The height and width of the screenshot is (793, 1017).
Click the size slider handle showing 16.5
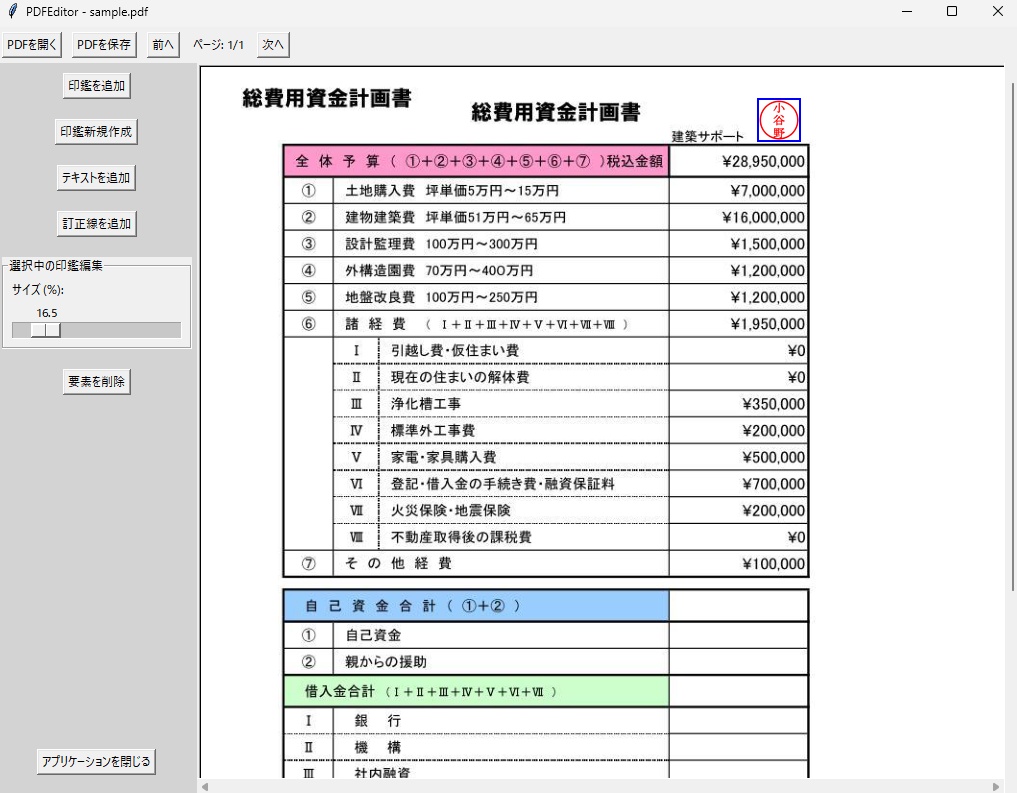(x=45, y=329)
